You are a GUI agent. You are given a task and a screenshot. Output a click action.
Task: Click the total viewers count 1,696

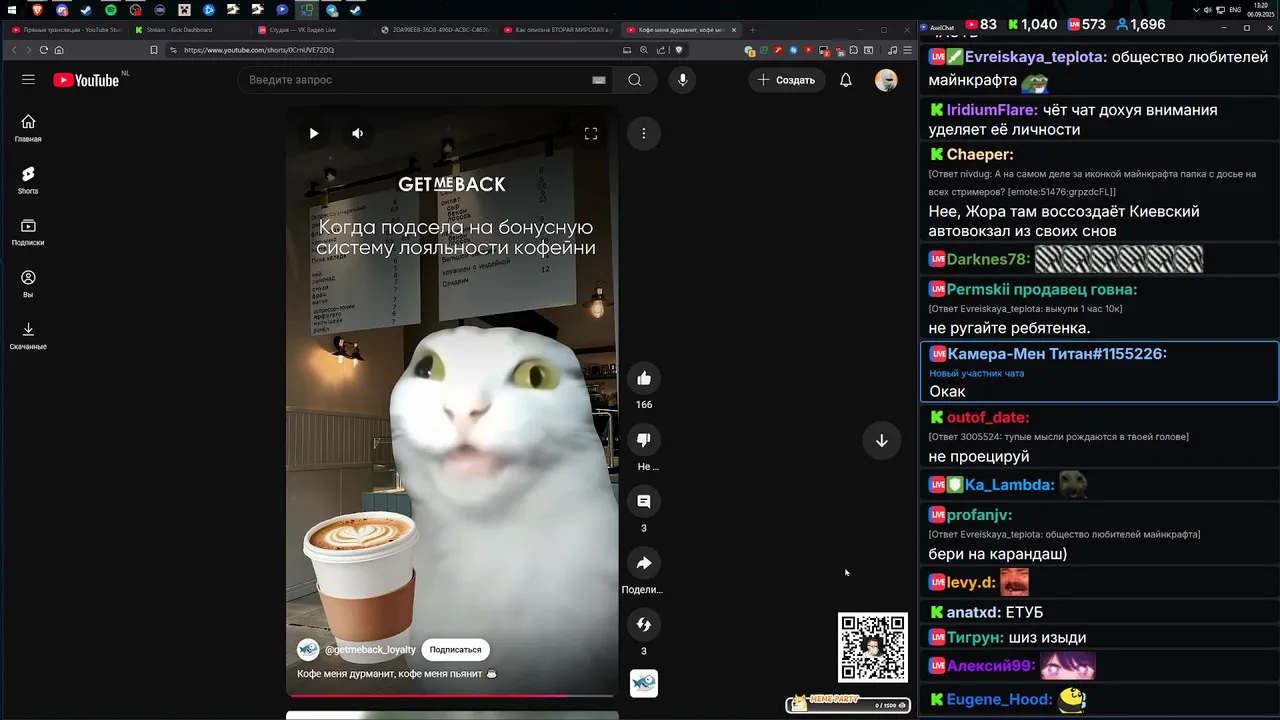pos(1140,24)
